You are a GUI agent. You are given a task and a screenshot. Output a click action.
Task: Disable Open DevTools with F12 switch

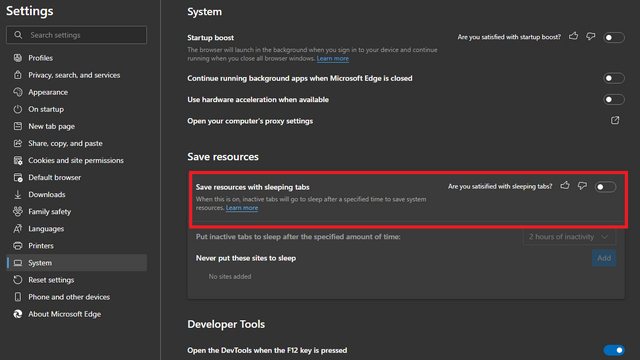tap(613, 350)
